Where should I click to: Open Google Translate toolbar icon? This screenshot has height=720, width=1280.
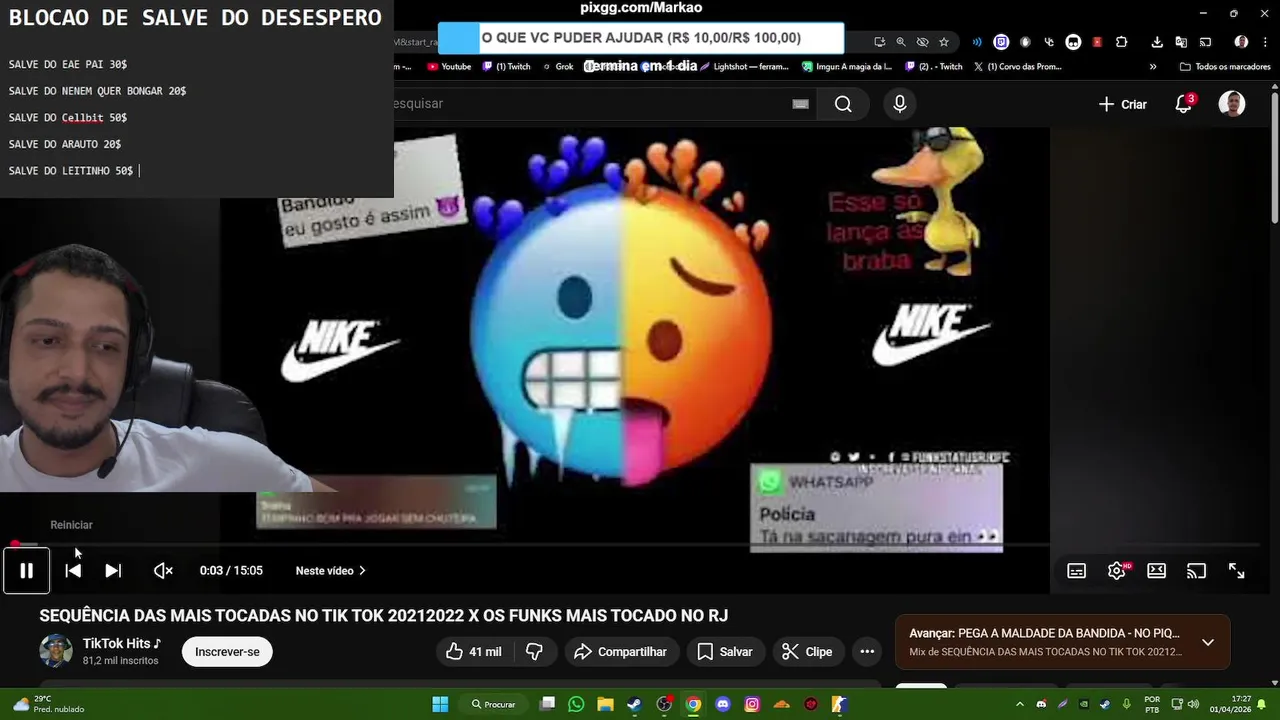coord(1181,42)
